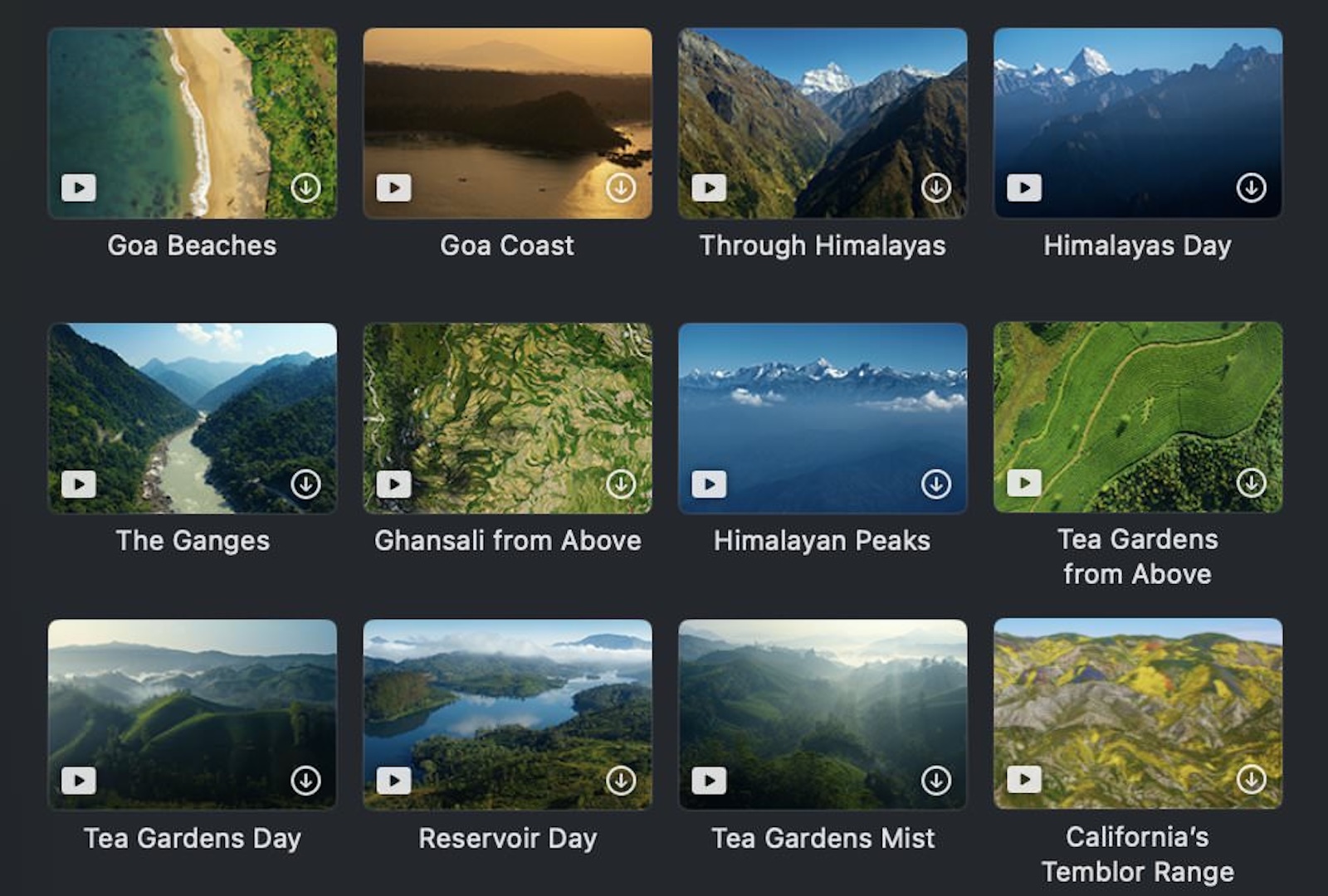Click the Reservoir Day title
Screen dimensions: 1328x896
click(x=508, y=839)
